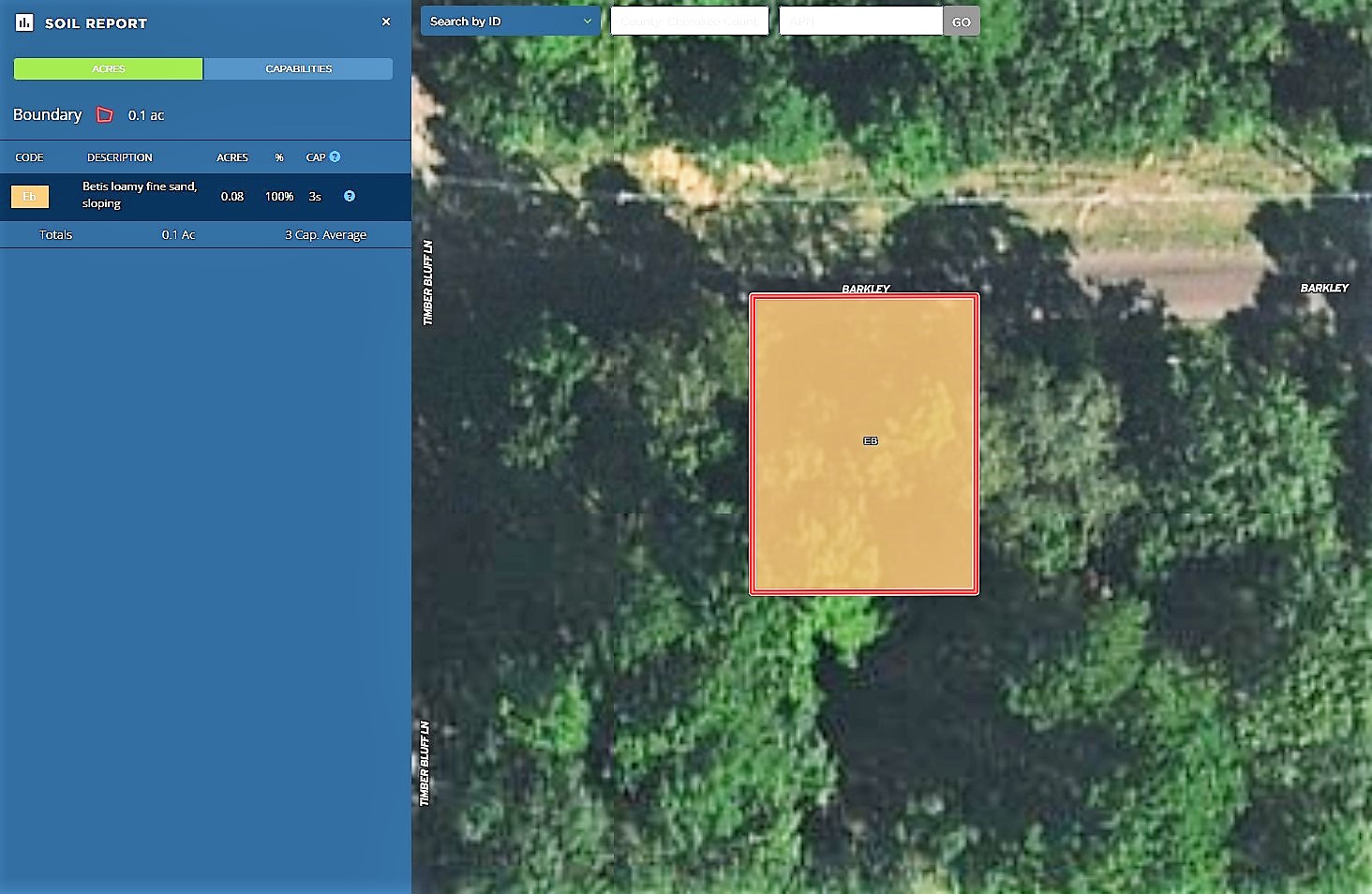Viewport: 1372px width, 894px height.
Task: Switch to the CAPABILITIES tab
Action: (298, 68)
